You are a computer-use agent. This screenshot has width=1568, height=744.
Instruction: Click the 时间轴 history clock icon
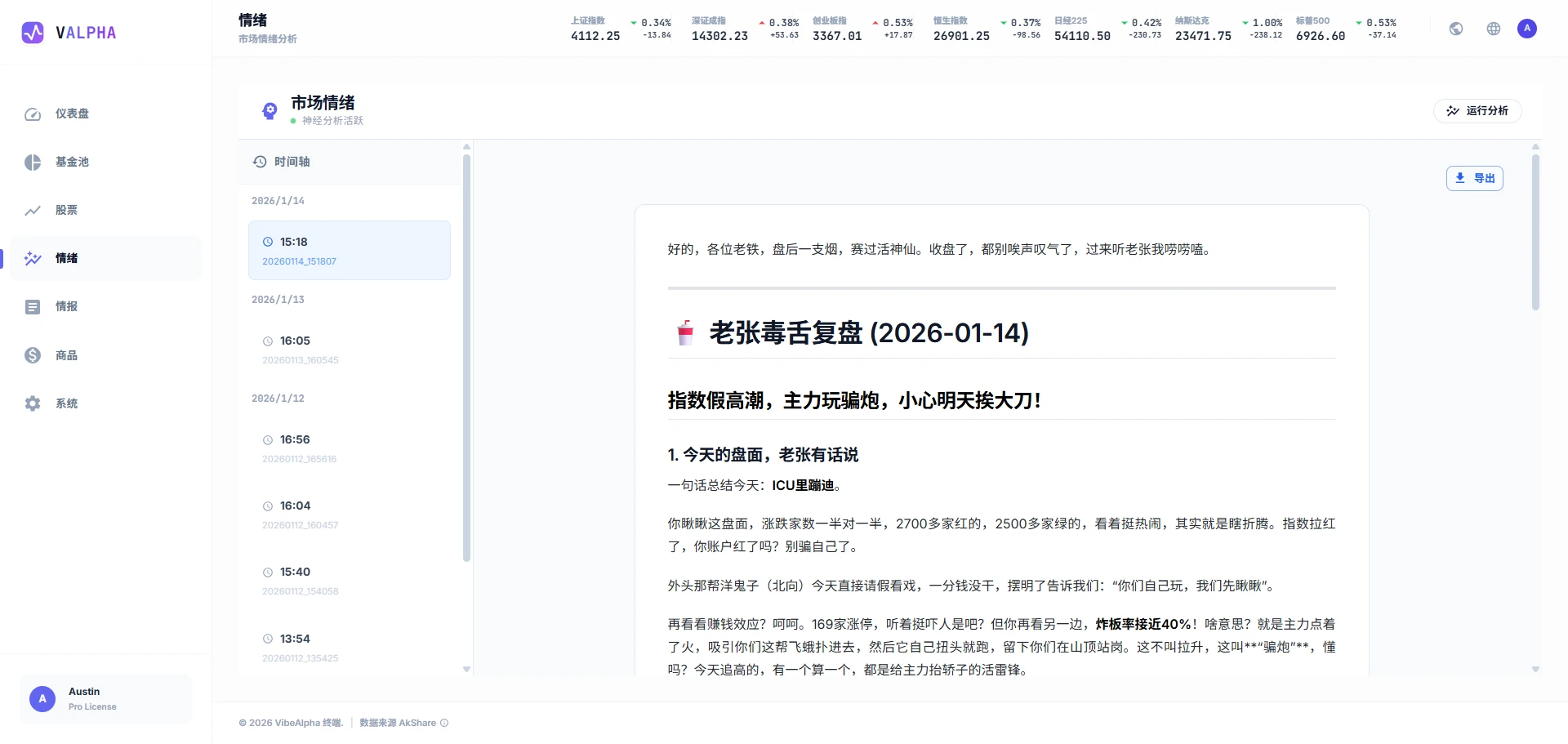[260, 162]
